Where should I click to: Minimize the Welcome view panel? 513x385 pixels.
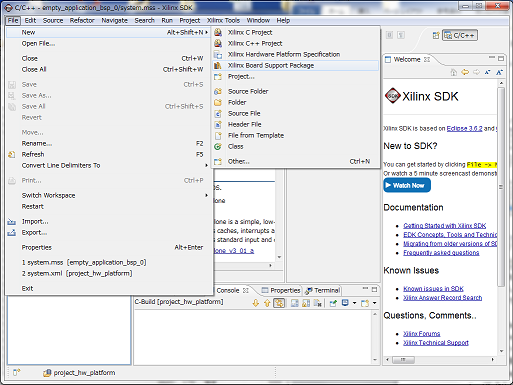coord(492,58)
